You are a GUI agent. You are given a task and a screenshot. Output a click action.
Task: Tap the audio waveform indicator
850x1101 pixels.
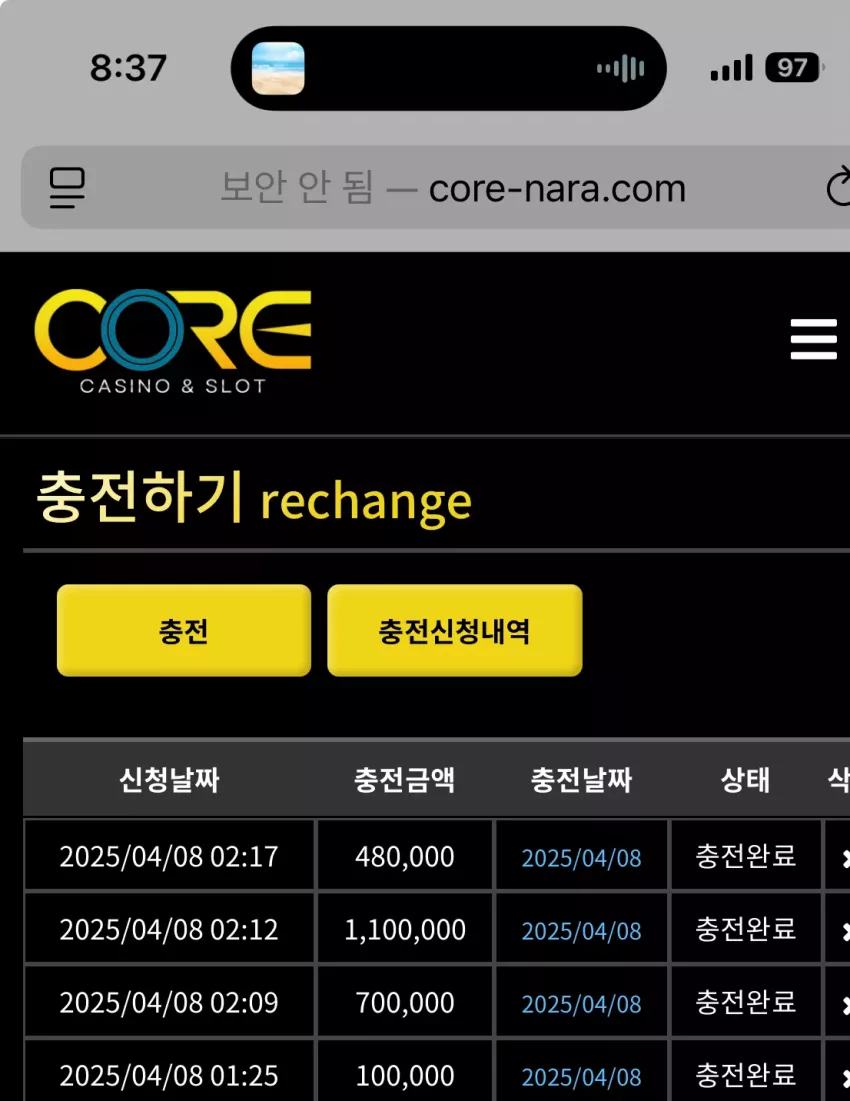tap(620, 69)
